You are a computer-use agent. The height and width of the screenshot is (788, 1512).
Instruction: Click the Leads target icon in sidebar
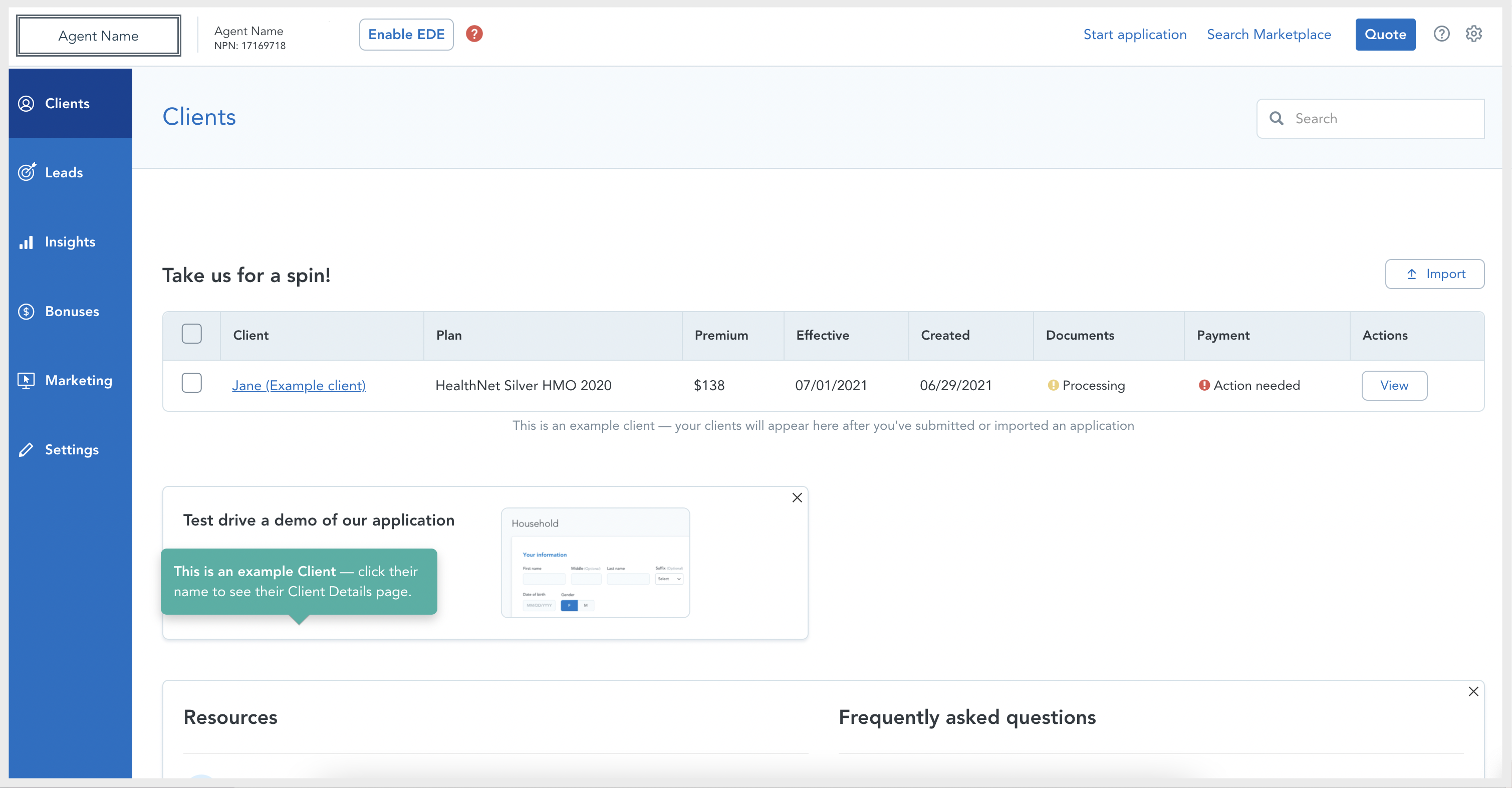tap(27, 172)
